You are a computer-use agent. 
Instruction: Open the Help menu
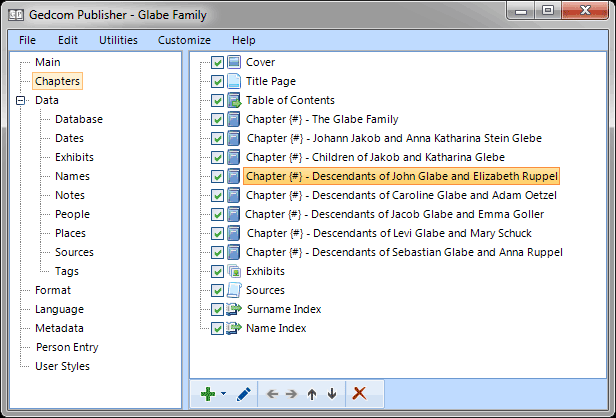click(x=244, y=40)
